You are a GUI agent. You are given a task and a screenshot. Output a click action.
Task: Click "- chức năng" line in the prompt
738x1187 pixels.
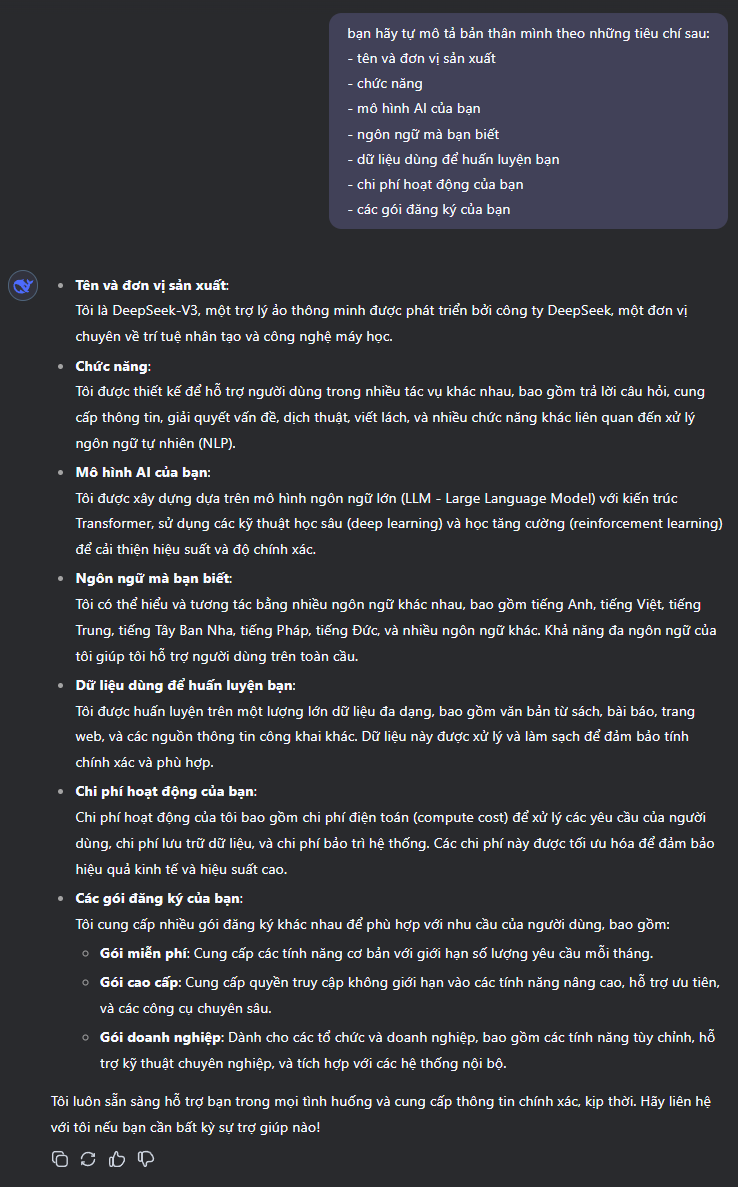click(385, 83)
